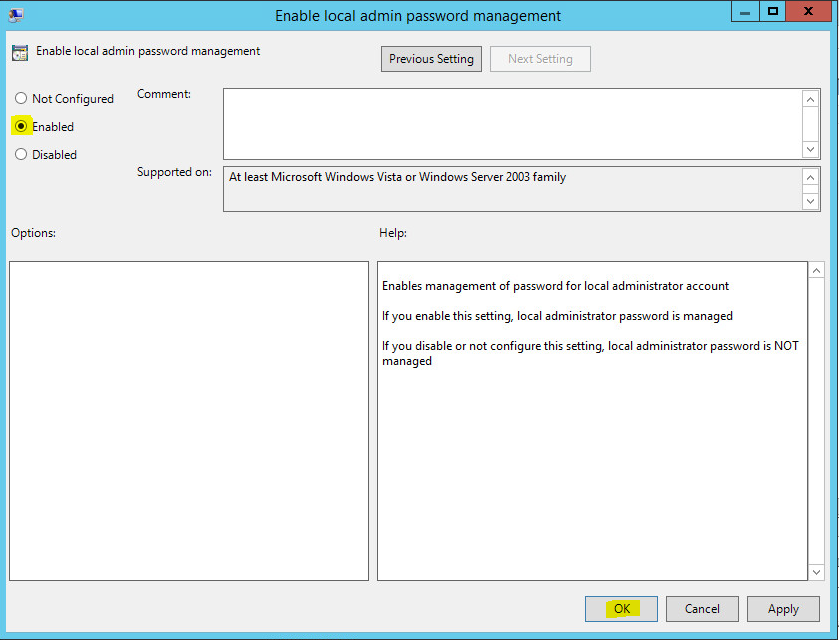Click the down arrow on the Help scrollbar
Viewport: 839px width, 640px height.
pos(816,574)
